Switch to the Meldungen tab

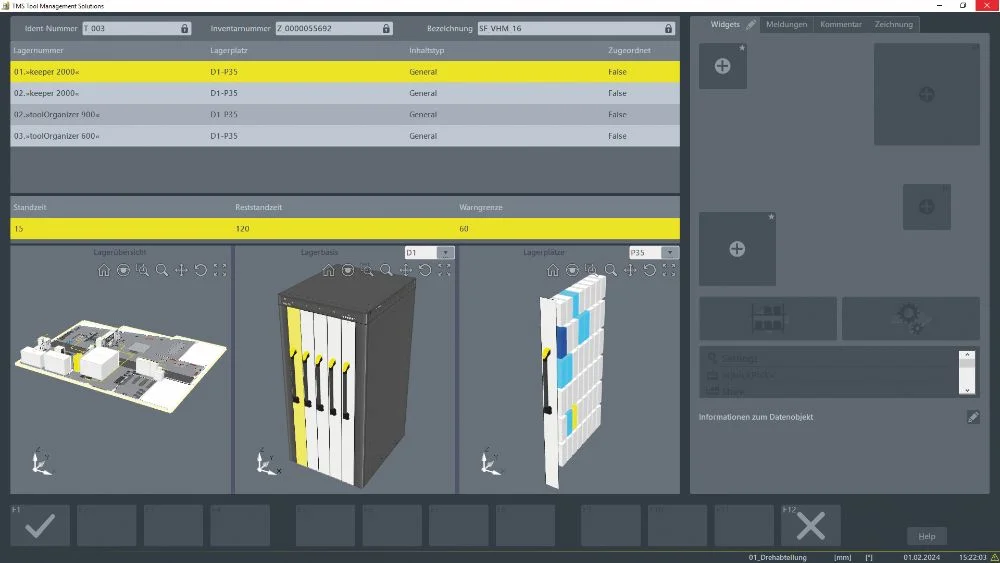coord(786,24)
